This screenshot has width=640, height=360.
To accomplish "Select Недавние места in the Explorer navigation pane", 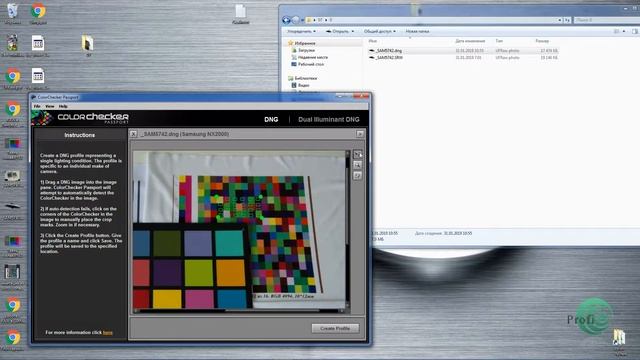I will (x=313, y=57).
